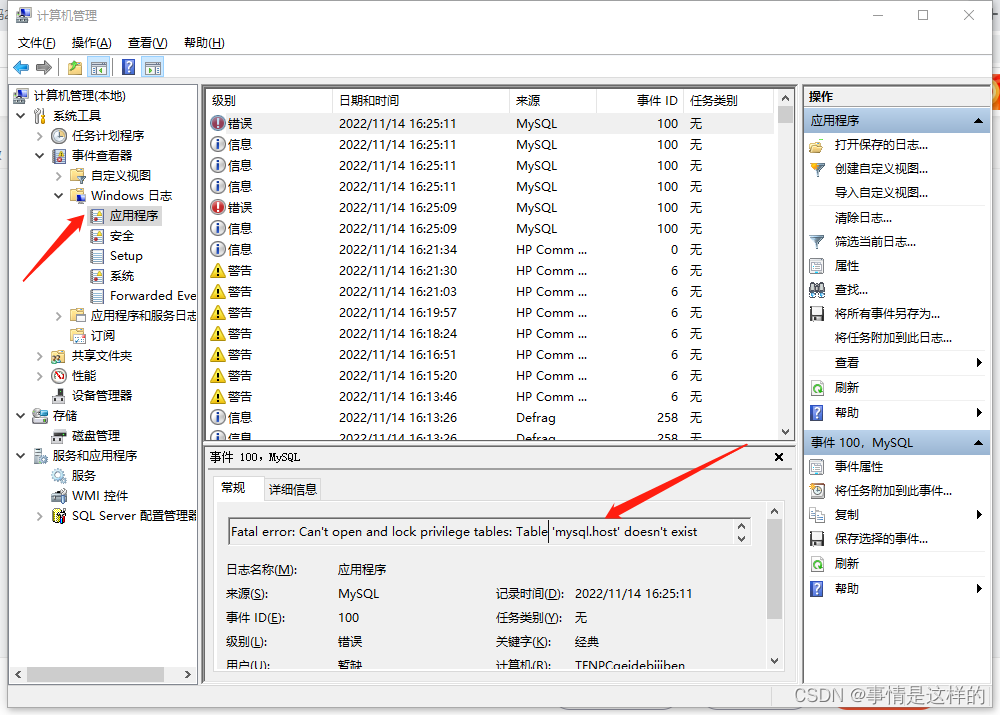Click into the Fatal error description text box

point(482,531)
